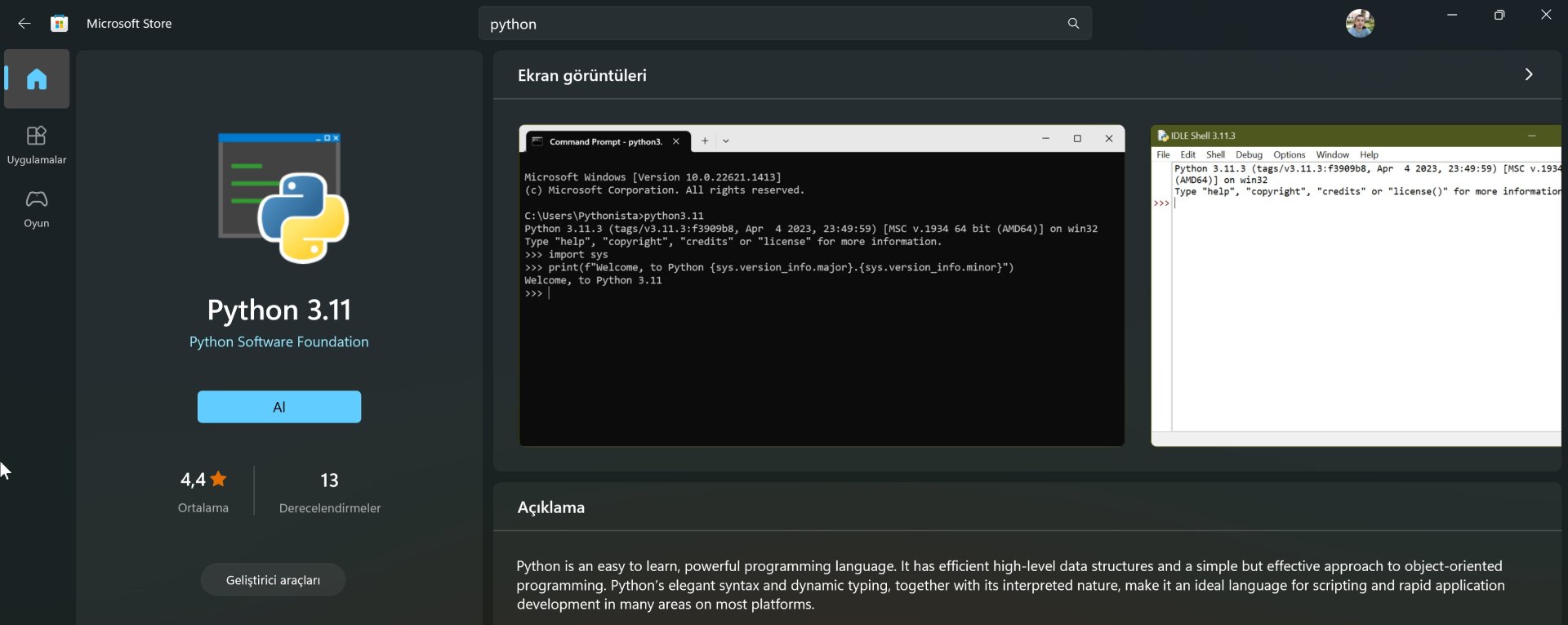Screen dimensions: 1568x625
Task: Open Python Software Foundation publisher link
Action: click(x=279, y=342)
